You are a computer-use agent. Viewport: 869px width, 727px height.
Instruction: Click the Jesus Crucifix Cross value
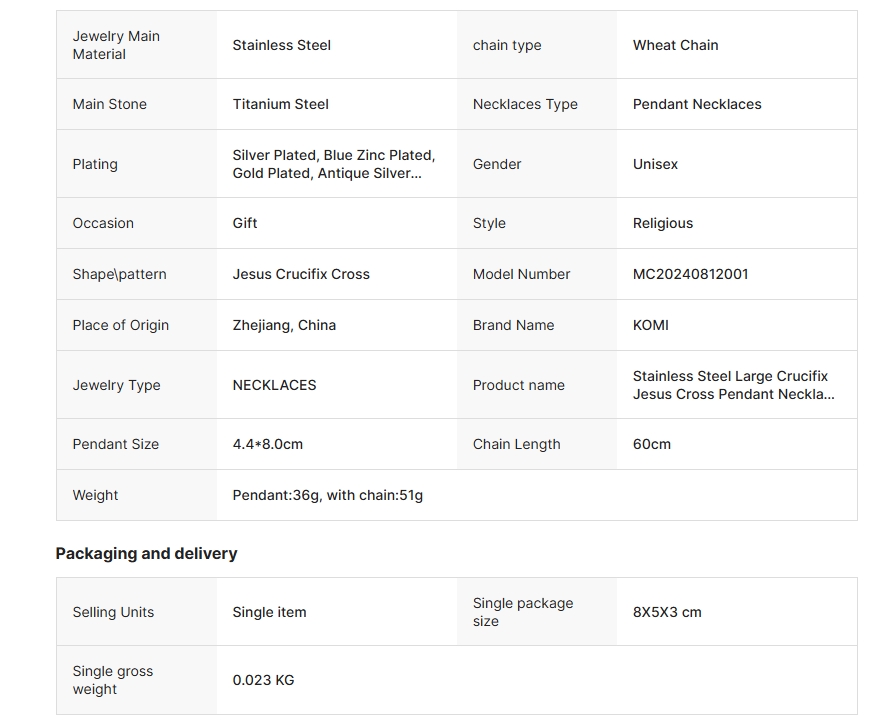click(x=301, y=274)
